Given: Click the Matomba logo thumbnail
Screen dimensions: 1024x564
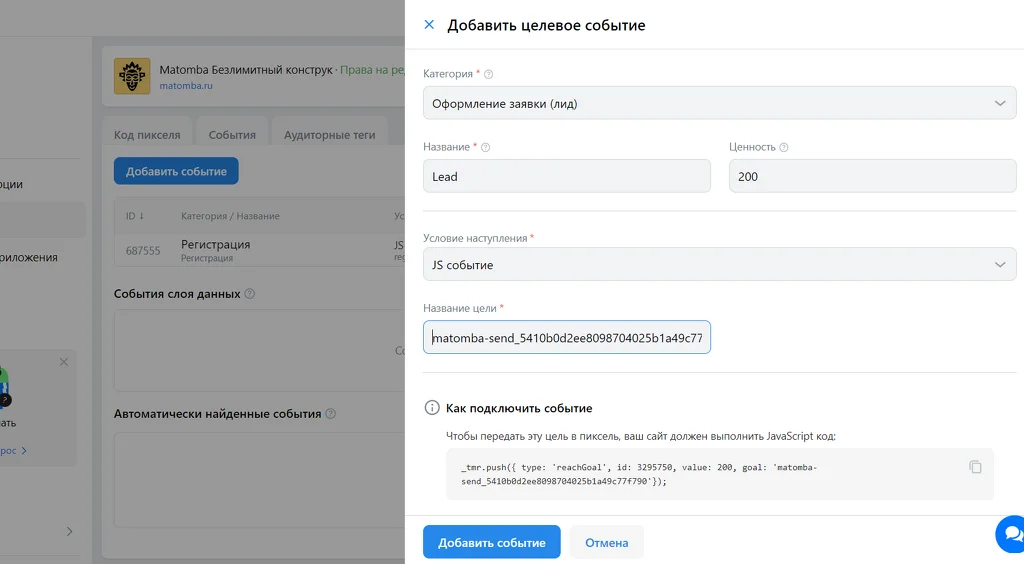Looking at the screenshot, I should point(132,76).
